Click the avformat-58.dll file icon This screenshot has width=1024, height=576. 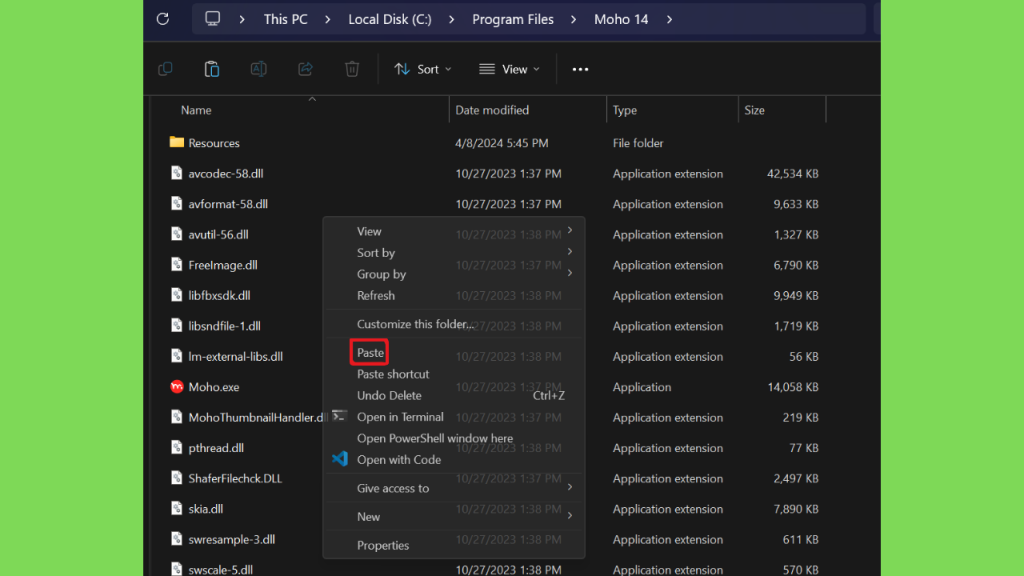pos(176,204)
